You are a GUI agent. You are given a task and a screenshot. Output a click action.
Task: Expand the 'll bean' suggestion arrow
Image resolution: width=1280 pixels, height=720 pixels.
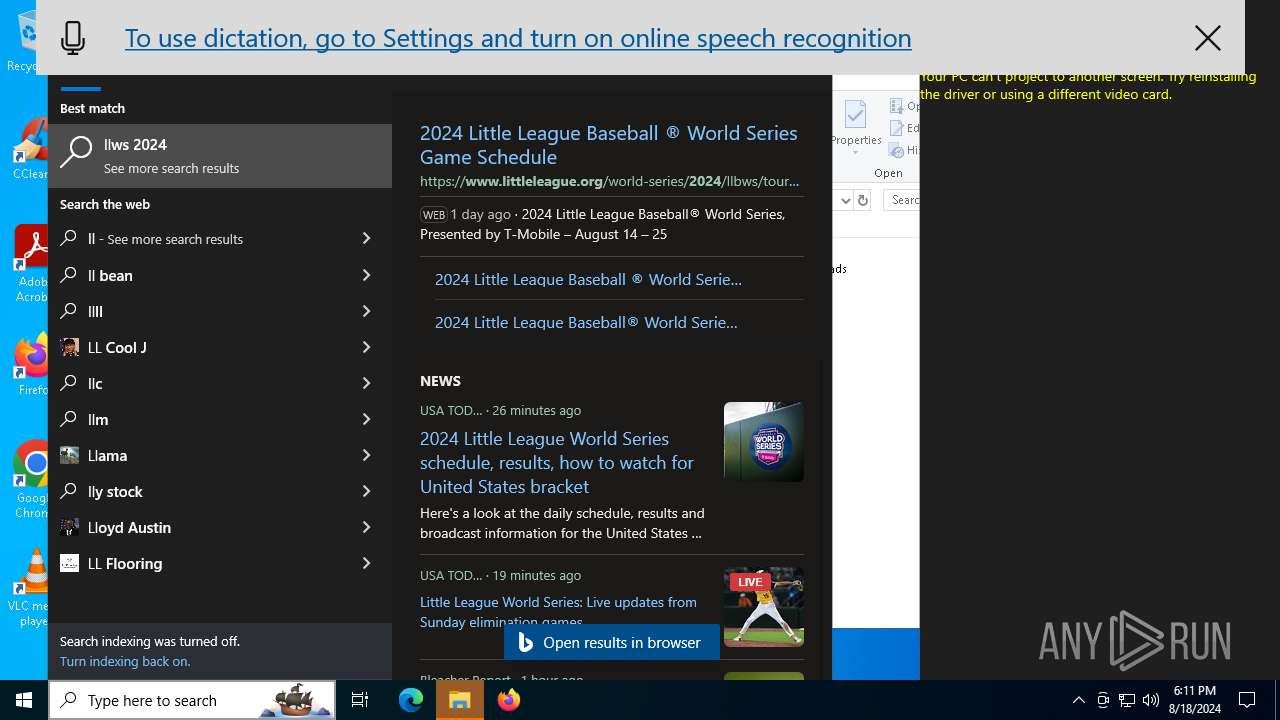(366, 275)
